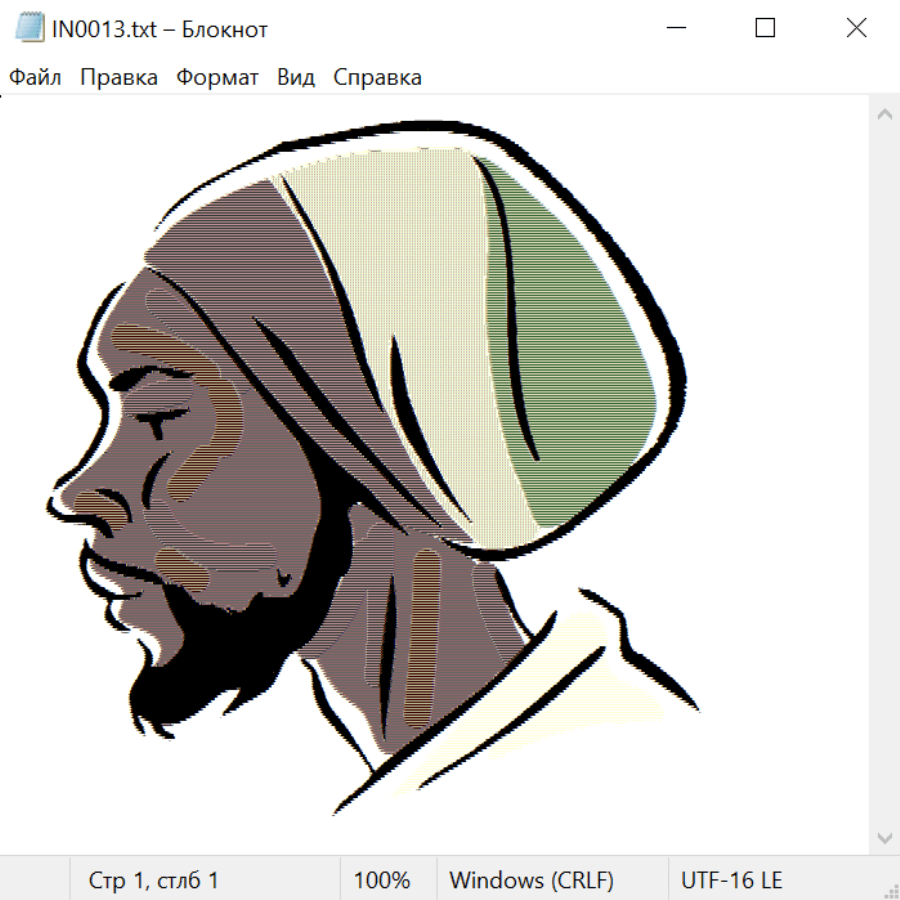The height and width of the screenshot is (900, 900).
Task: Click the 100% zoom level in status bar
Action: pos(382,880)
